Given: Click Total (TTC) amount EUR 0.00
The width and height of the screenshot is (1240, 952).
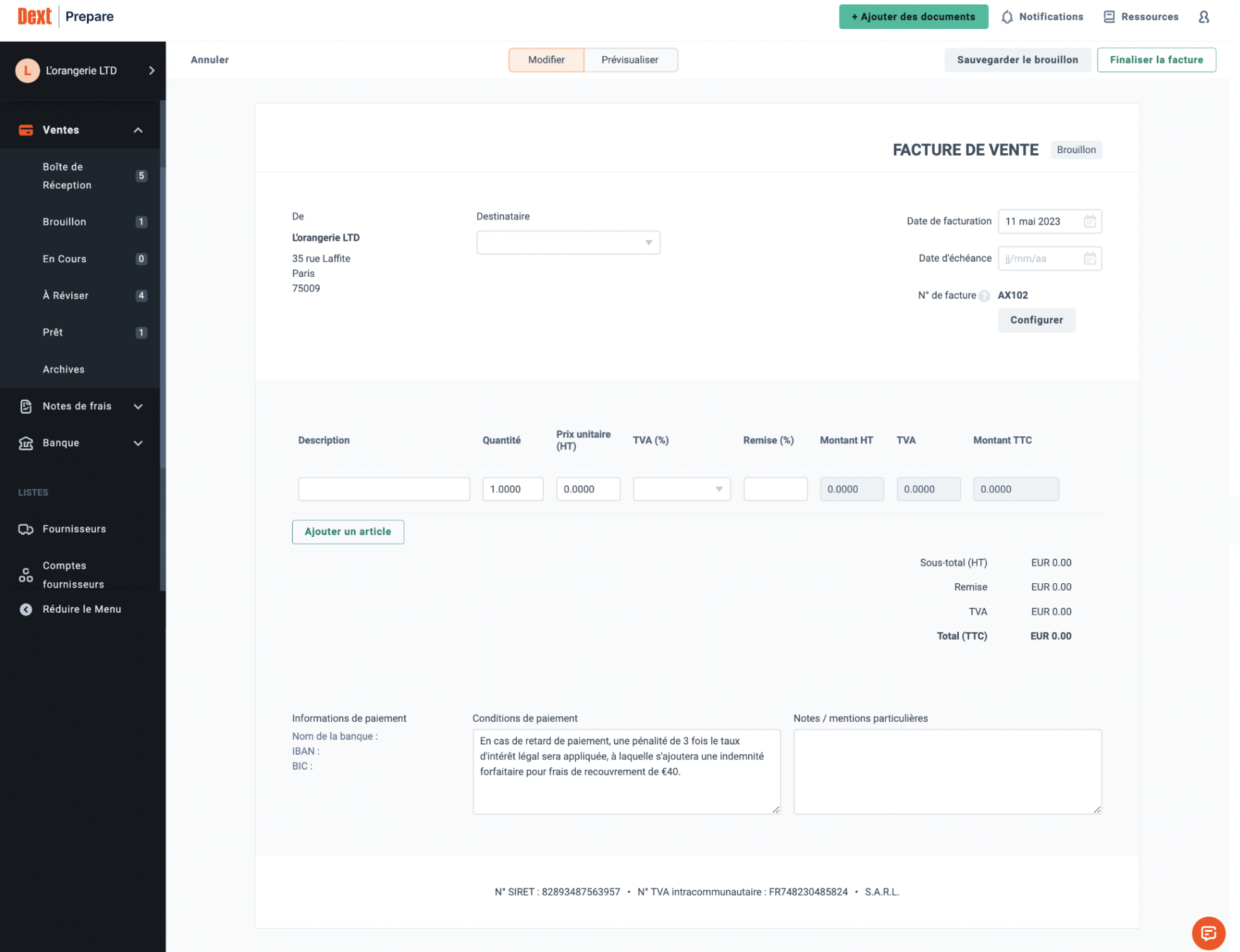Looking at the screenshot, I should coord(1051,637).
